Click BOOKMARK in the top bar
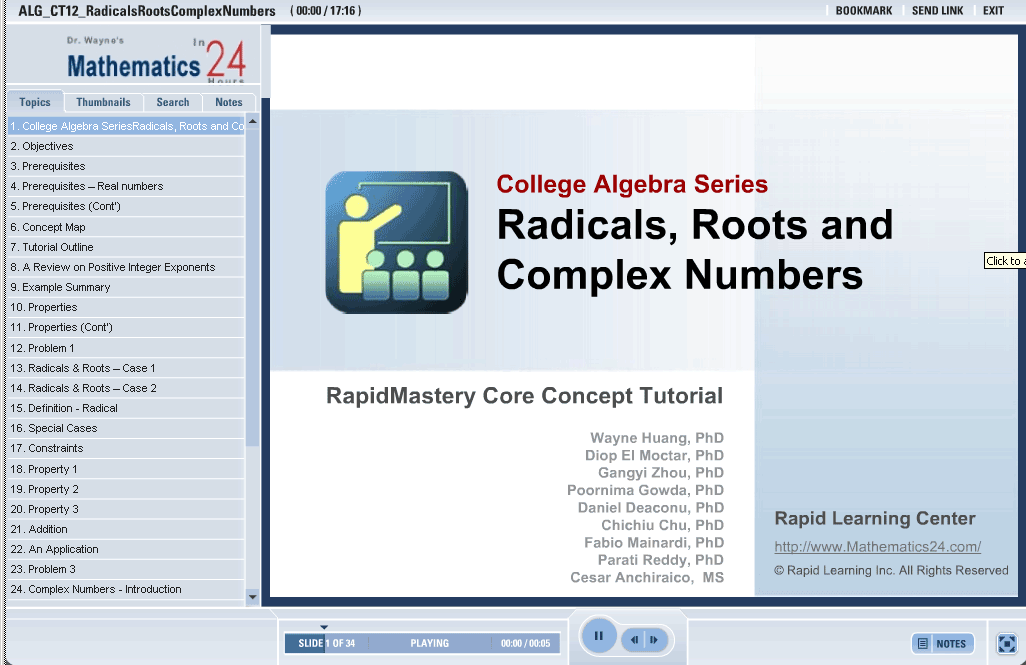 pyautogui.click(x=864, y=11)
